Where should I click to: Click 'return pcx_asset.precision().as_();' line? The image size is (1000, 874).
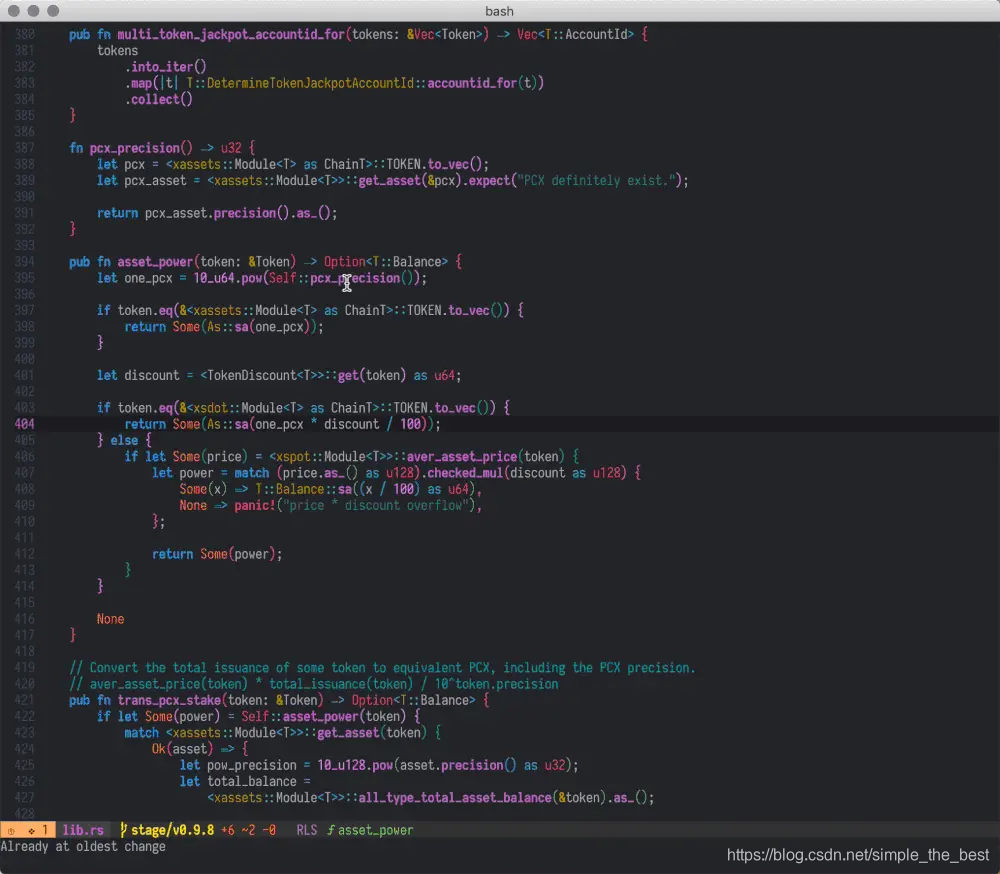(x=217, y=213)
